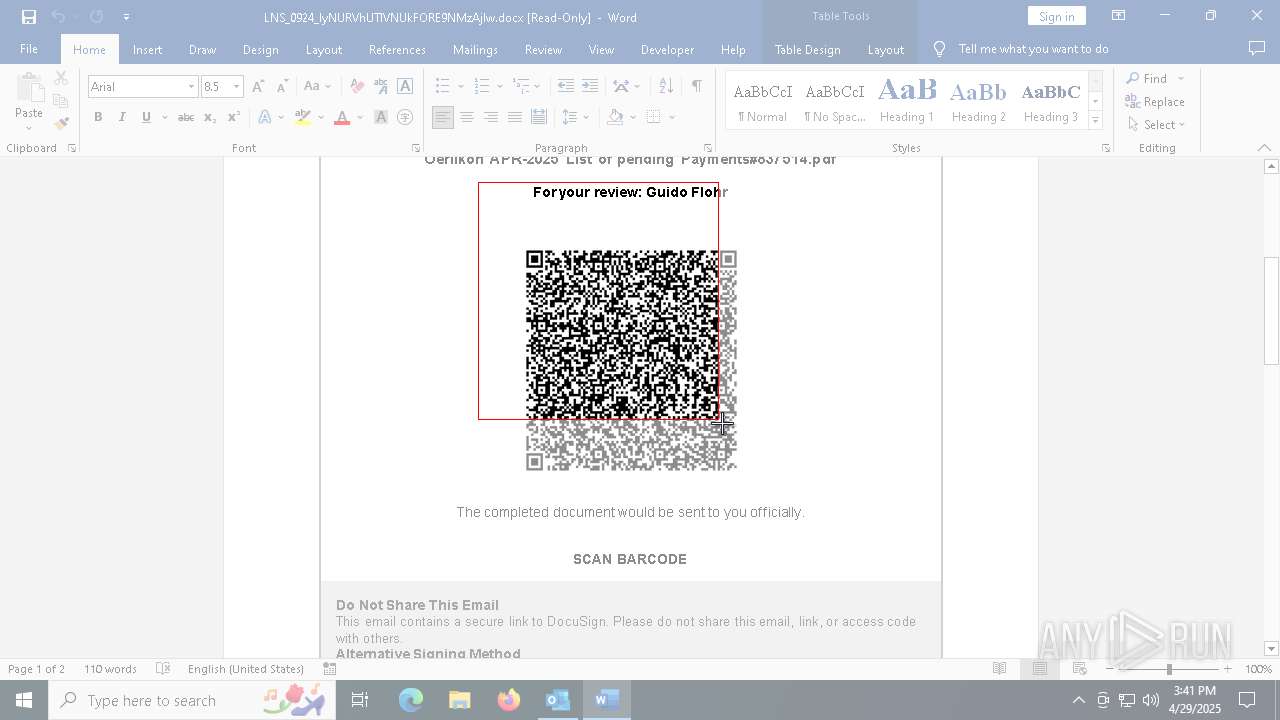This screenshot has width=1280, height=720.
Task: Click the zoom slider handle
Action: coord(1169,669)
